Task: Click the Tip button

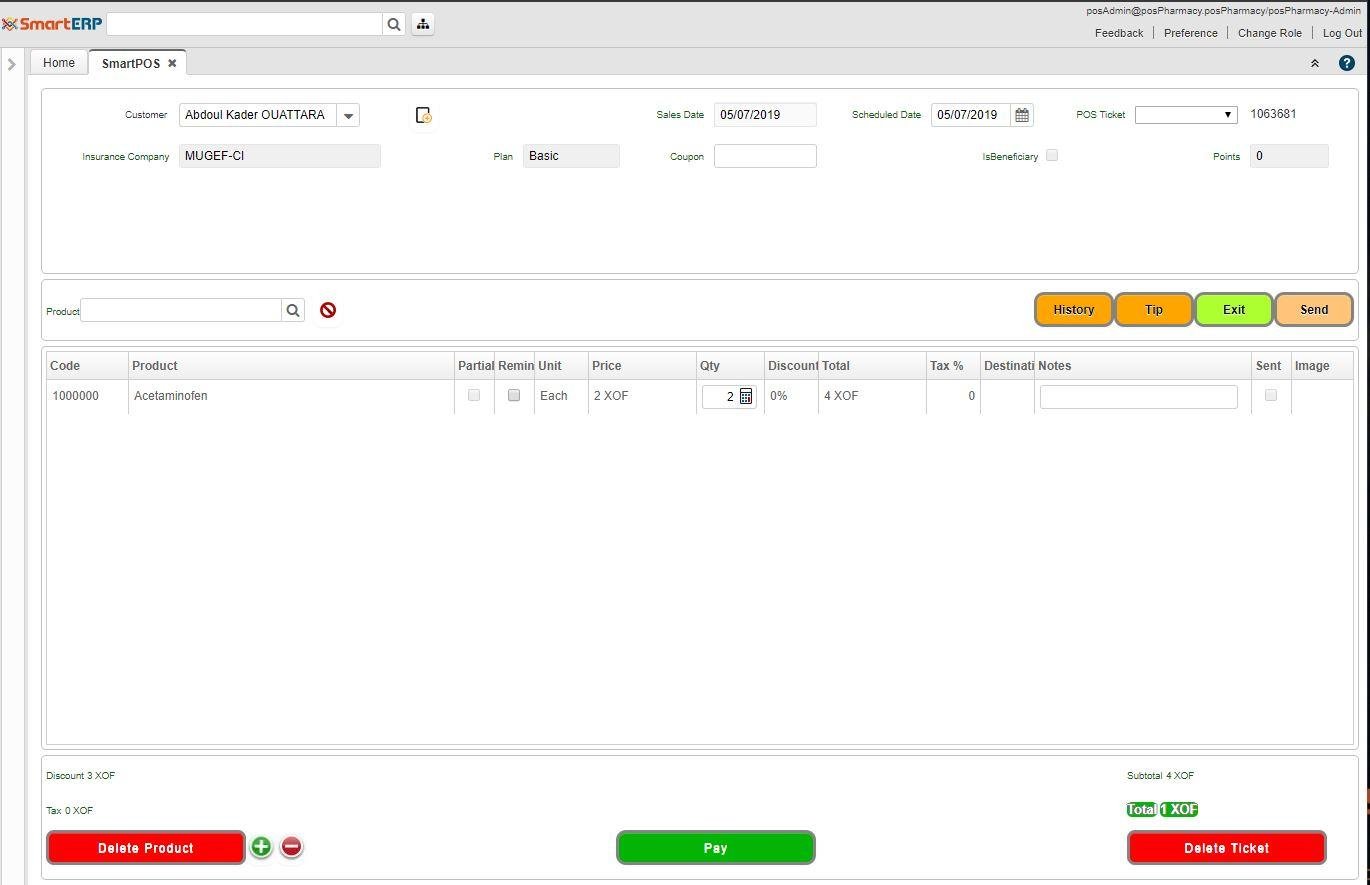Action: (x=1154, y=310)
